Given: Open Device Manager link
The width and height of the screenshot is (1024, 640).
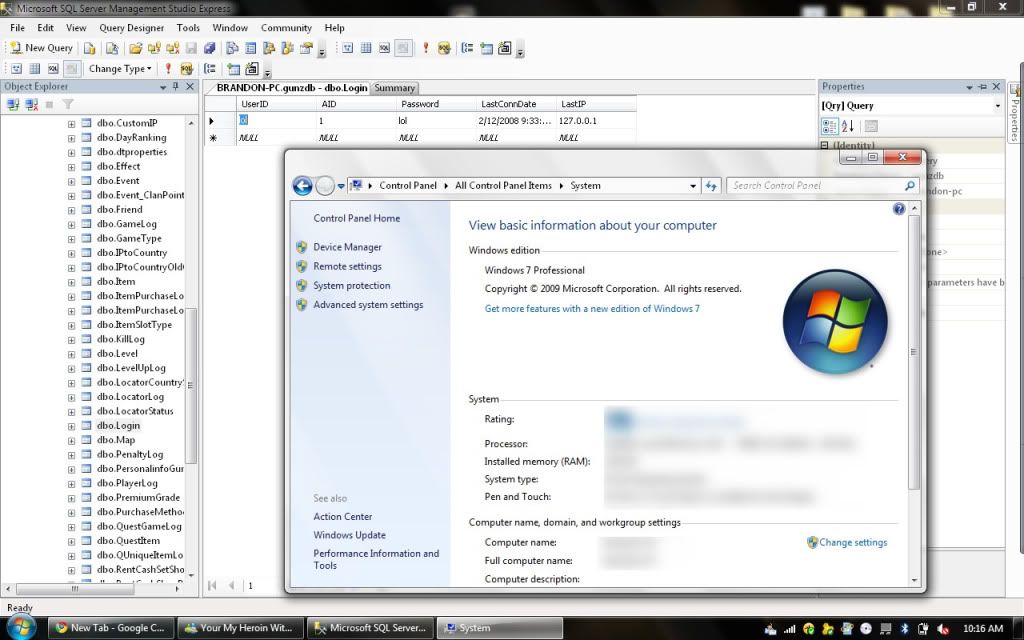Looking at the screenshot, I should (x=347, y=247).
